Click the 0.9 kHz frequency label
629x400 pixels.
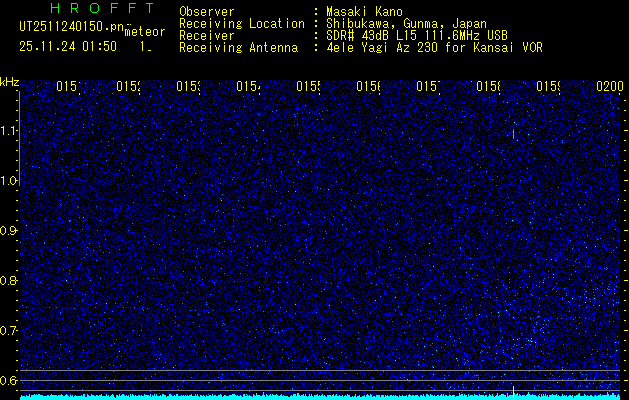pyautogui.click(x=8, y=231)
